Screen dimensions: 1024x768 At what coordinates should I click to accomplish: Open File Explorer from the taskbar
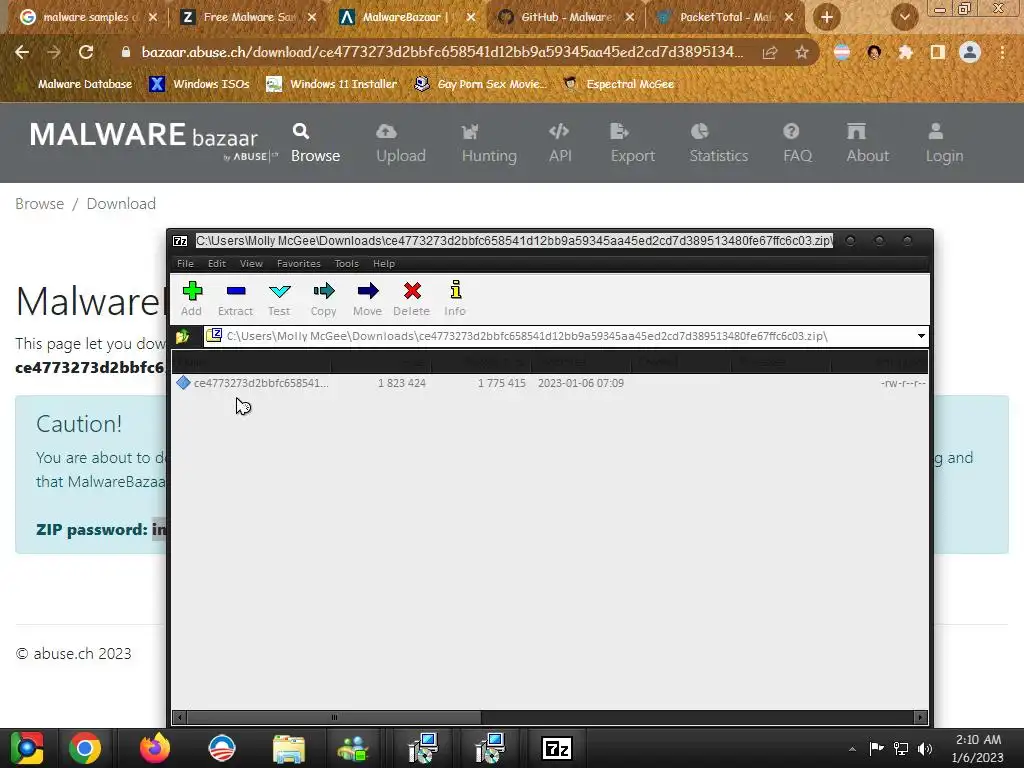pos(289,748)
